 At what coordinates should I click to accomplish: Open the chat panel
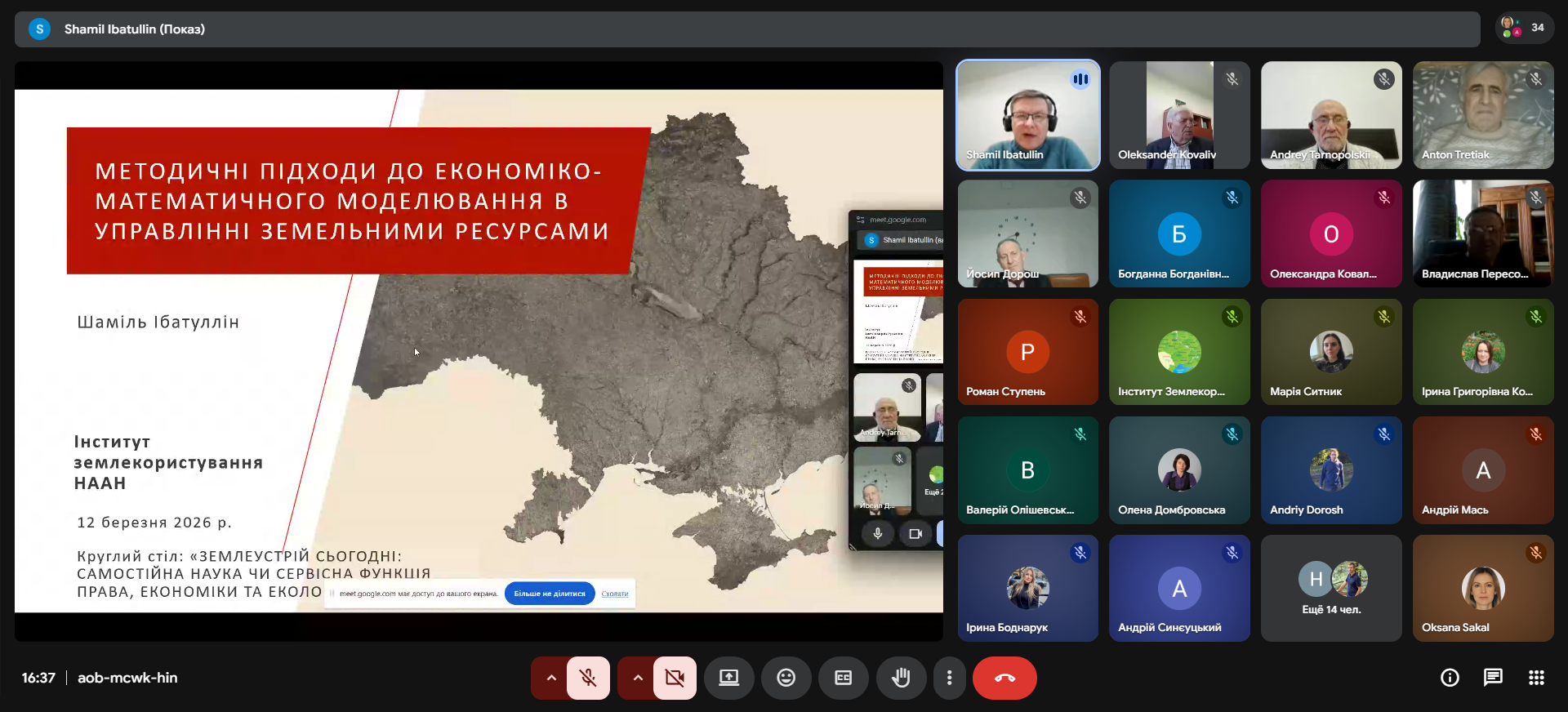(x=1493, y=678)
